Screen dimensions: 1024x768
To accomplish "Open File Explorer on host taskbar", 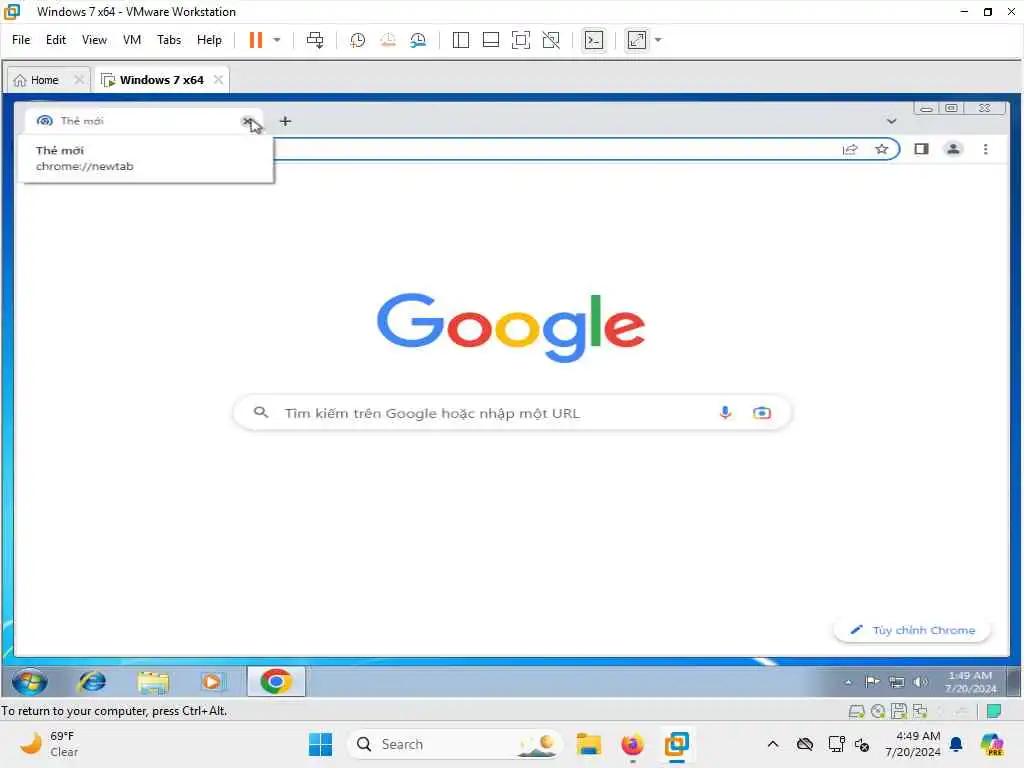I will pos(588,744).
